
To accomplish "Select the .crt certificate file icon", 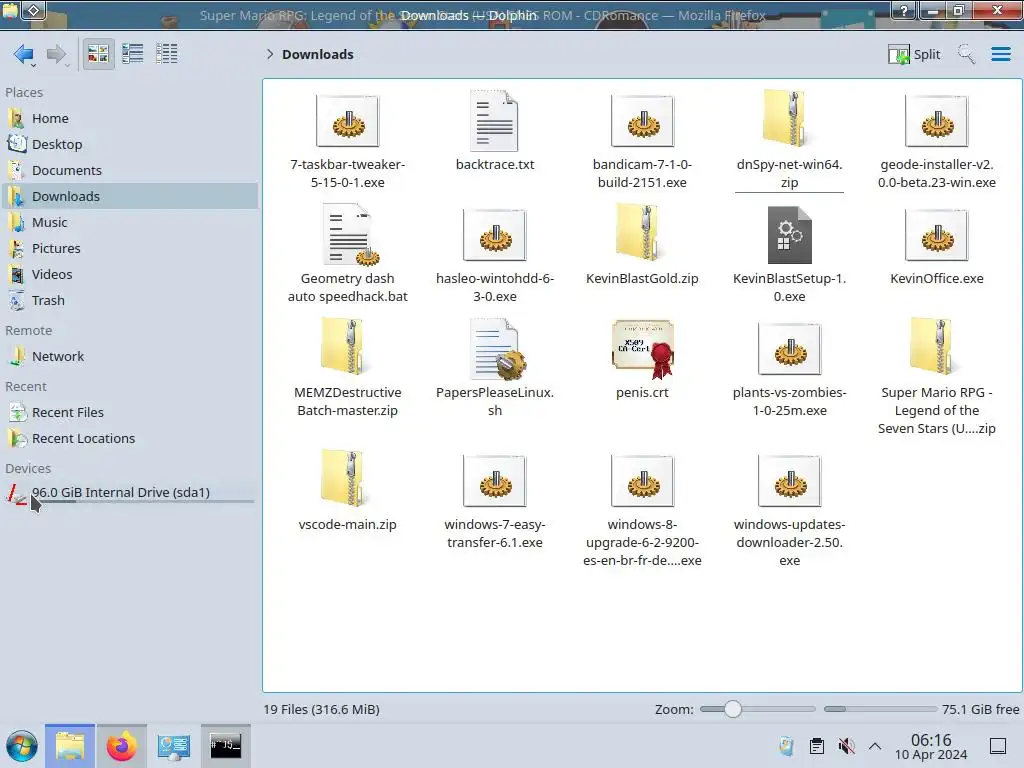I will [x=643, y=349].
